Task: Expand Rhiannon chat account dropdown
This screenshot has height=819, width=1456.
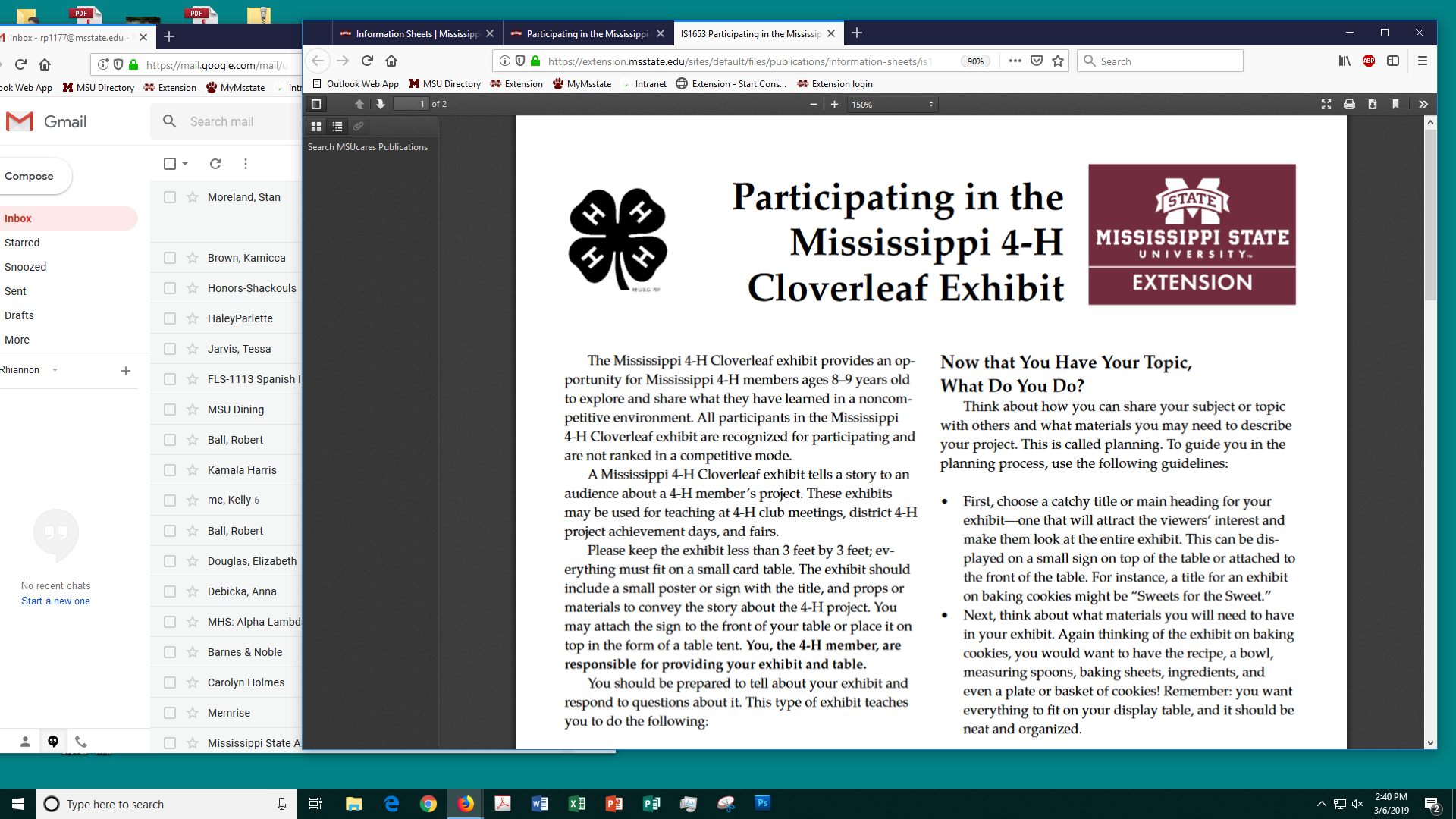Action: point(55,370)
